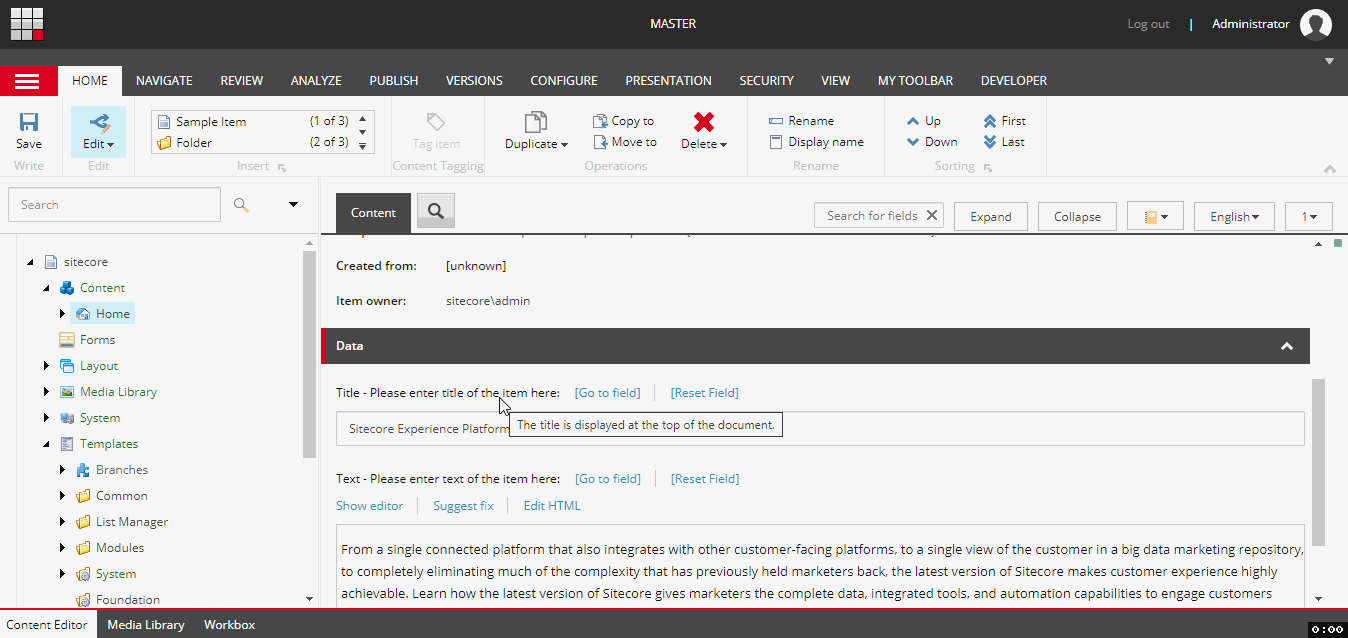Click Display name in the ribbon
The height and width of the screenshot is (638, 1348).
coord(816,142)
